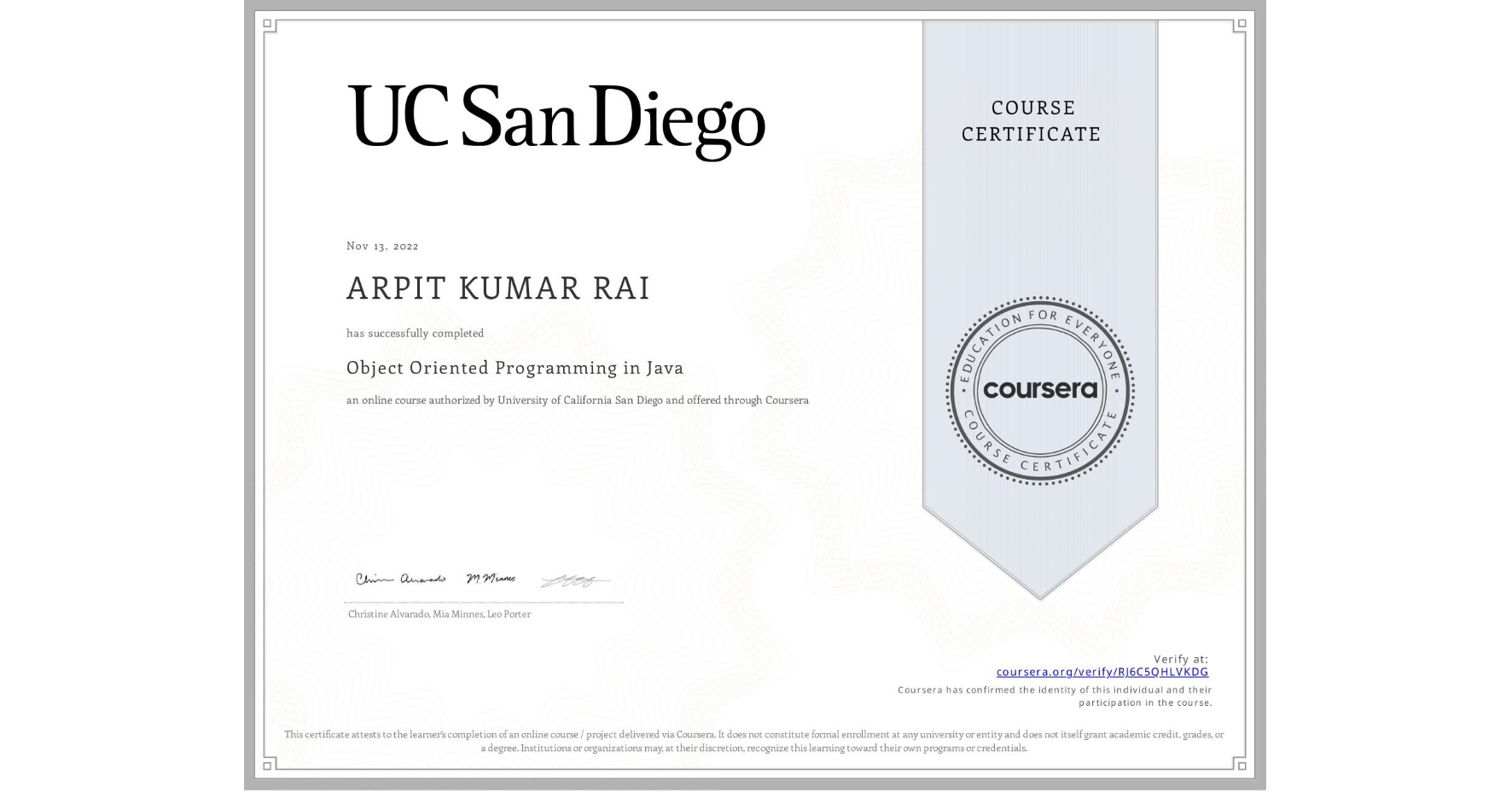This screenshot has width=1512, height=792.
Task: Select the recipient name ARPIT KUMAR RAI
Action: pyautogui.click(x=497, y=288)
